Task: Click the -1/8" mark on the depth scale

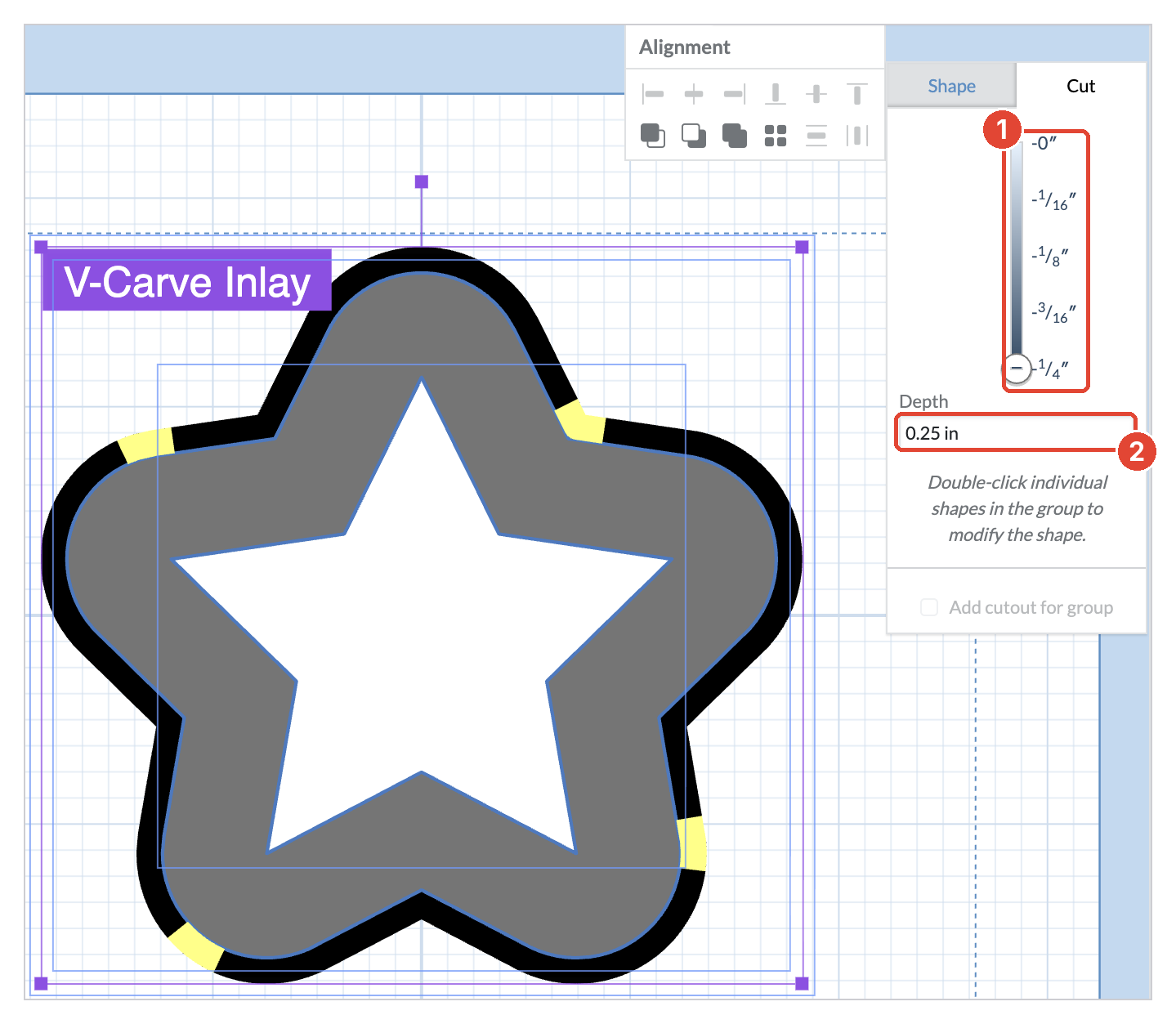Action: pos(1050,256)
